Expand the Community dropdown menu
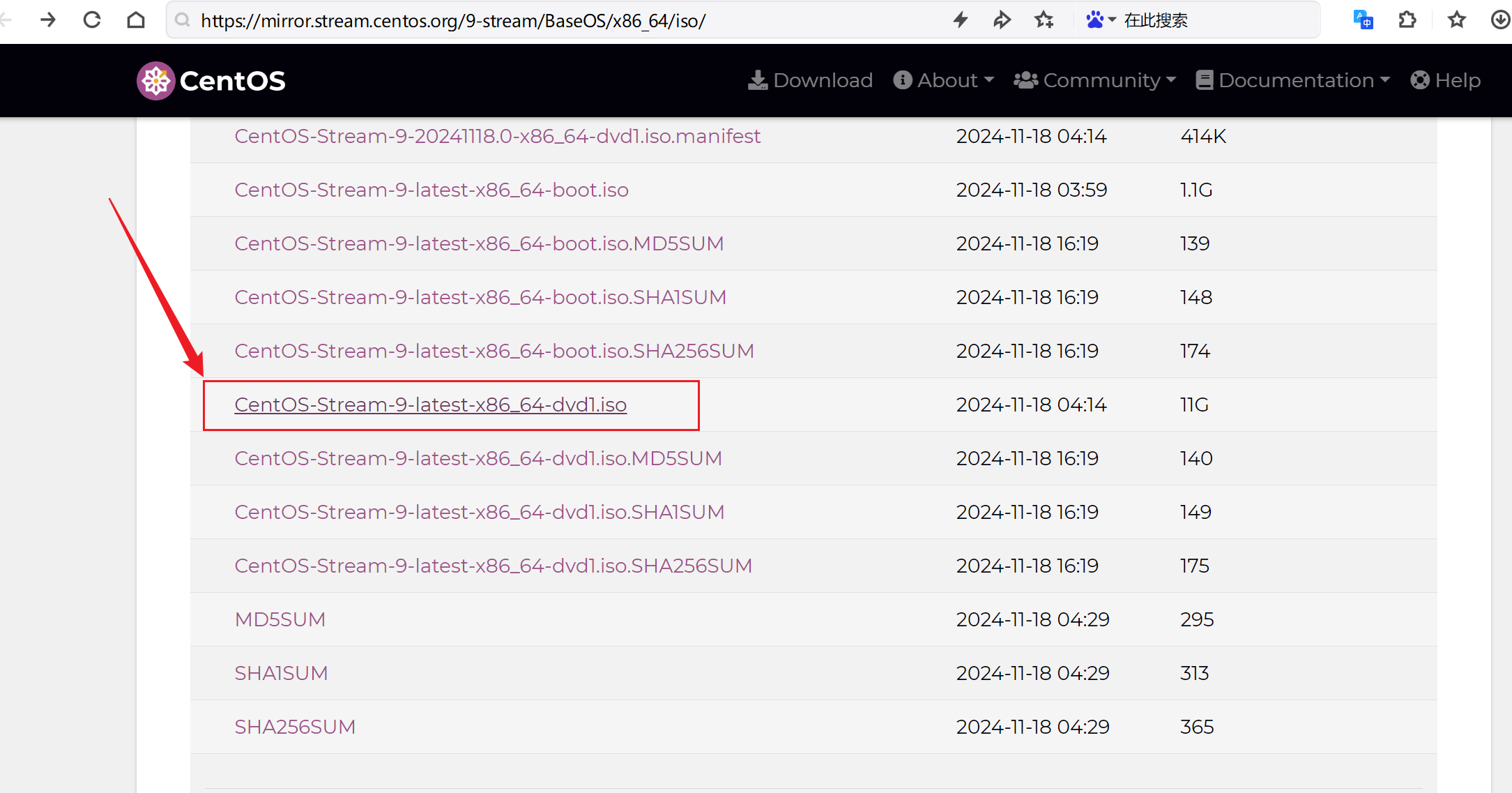Image resolution: width=1512 pixels, height=793 pixels. point(1094,80)
